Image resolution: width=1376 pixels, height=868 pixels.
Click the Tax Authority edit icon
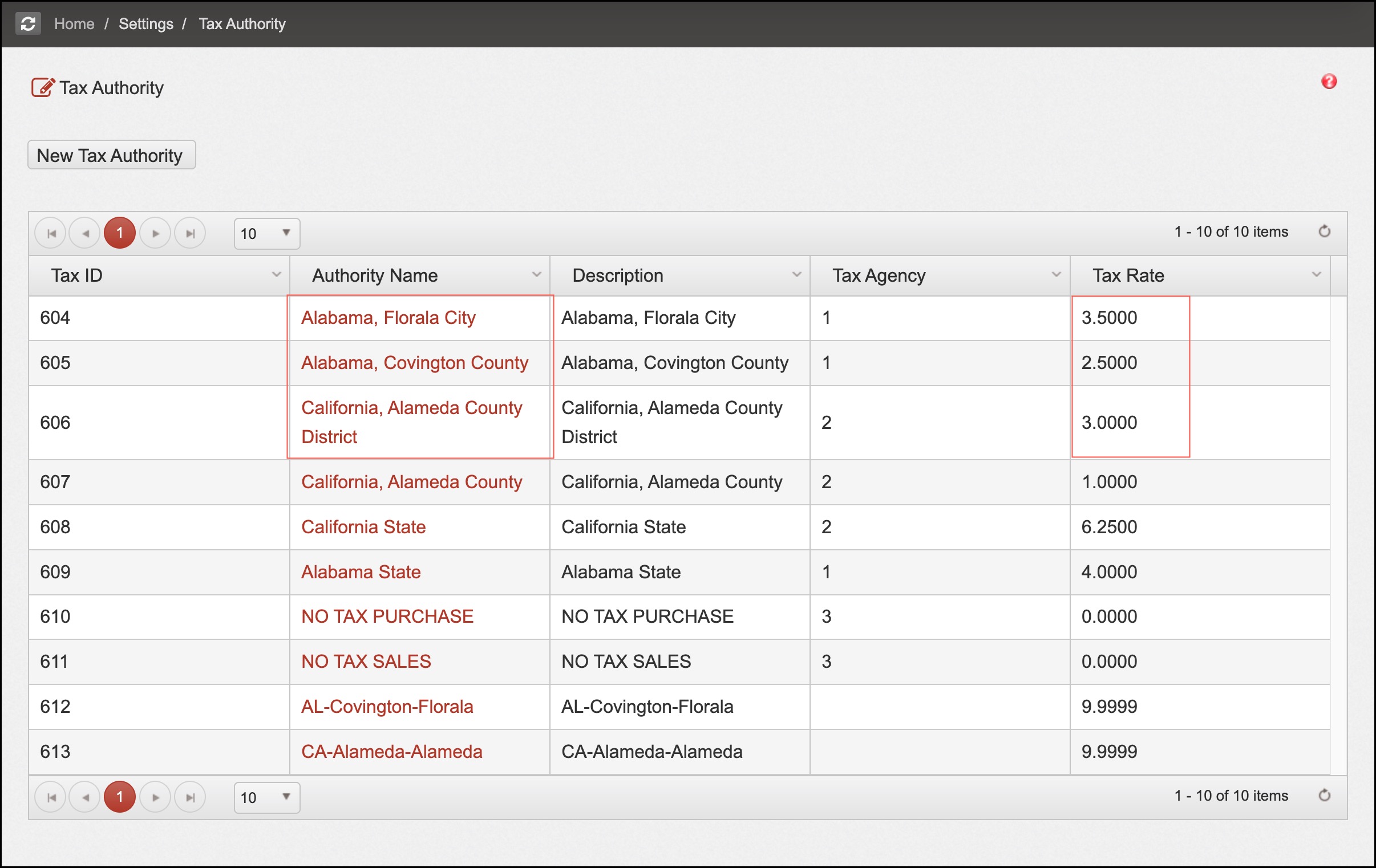click(x=43, y=87)
